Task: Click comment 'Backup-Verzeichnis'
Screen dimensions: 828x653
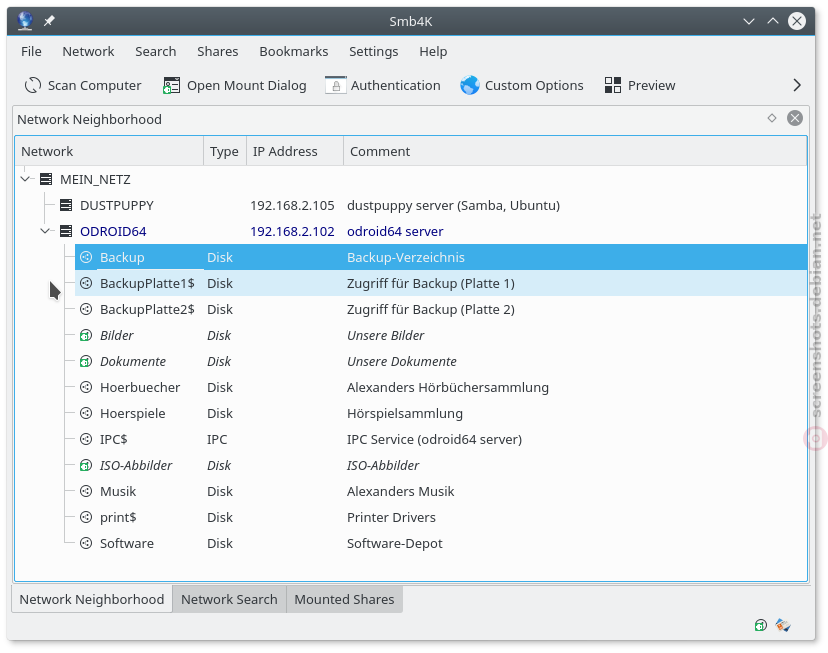Action: click(406, 257)
